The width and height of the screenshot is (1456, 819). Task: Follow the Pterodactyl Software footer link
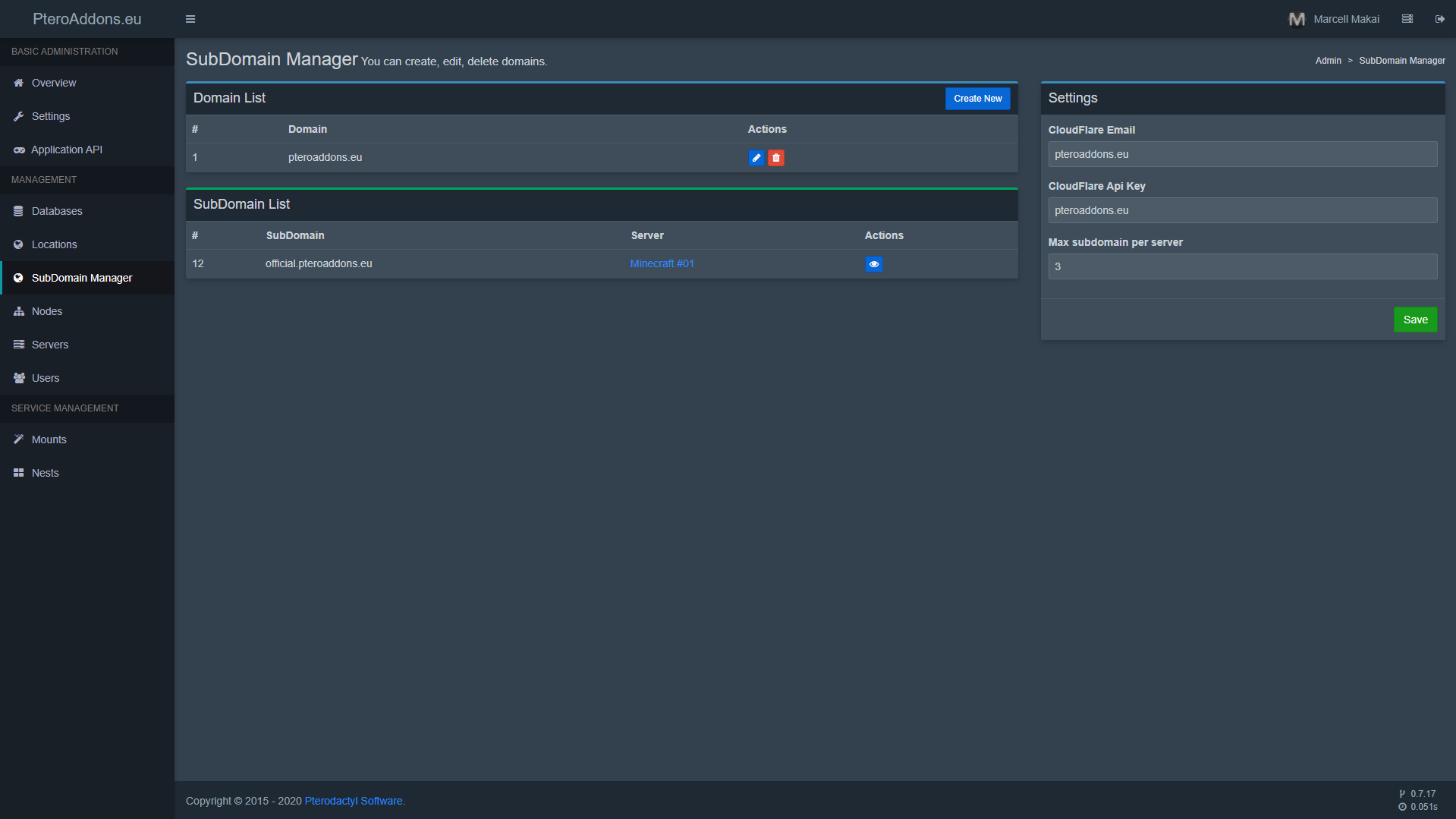[354, 801]
